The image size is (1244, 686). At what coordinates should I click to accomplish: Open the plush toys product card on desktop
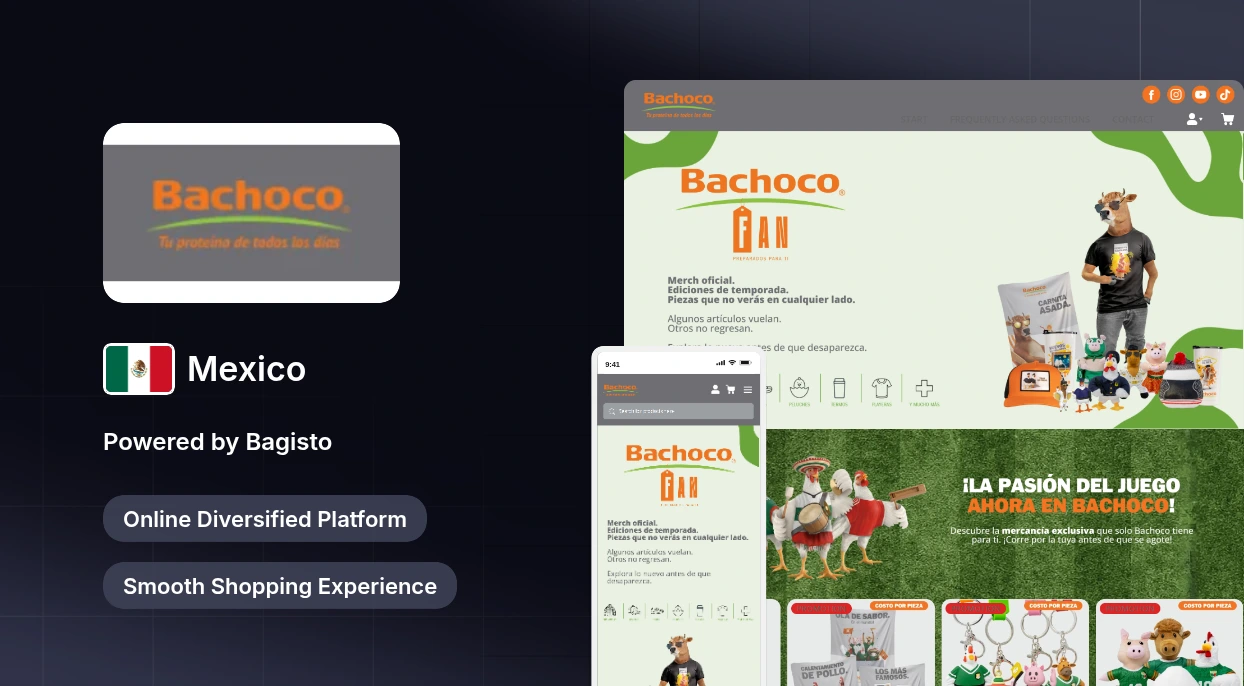pyautogui.click(x=1170, y=643)
